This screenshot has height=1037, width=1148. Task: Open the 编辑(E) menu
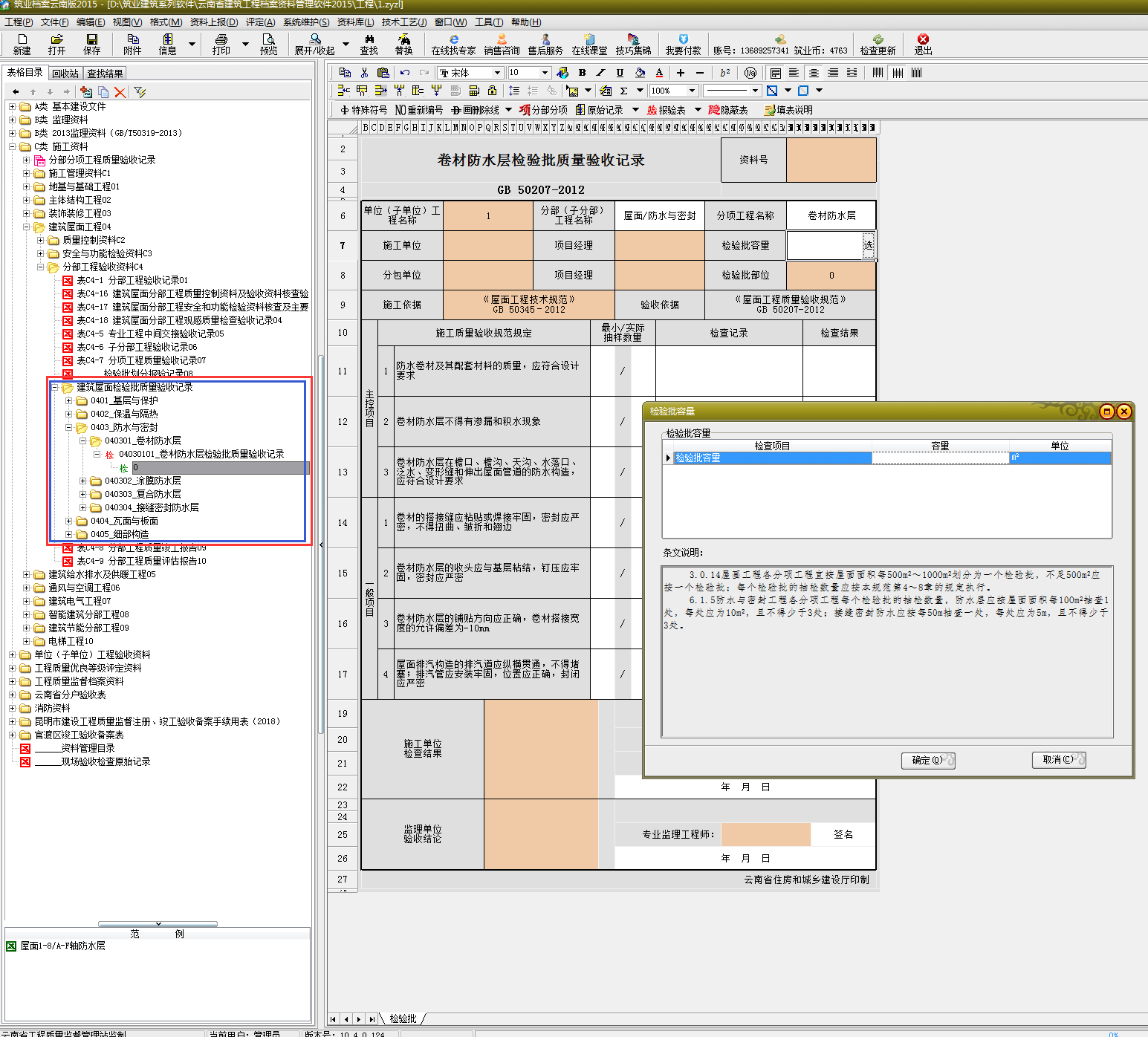click(x=91, y=22)
